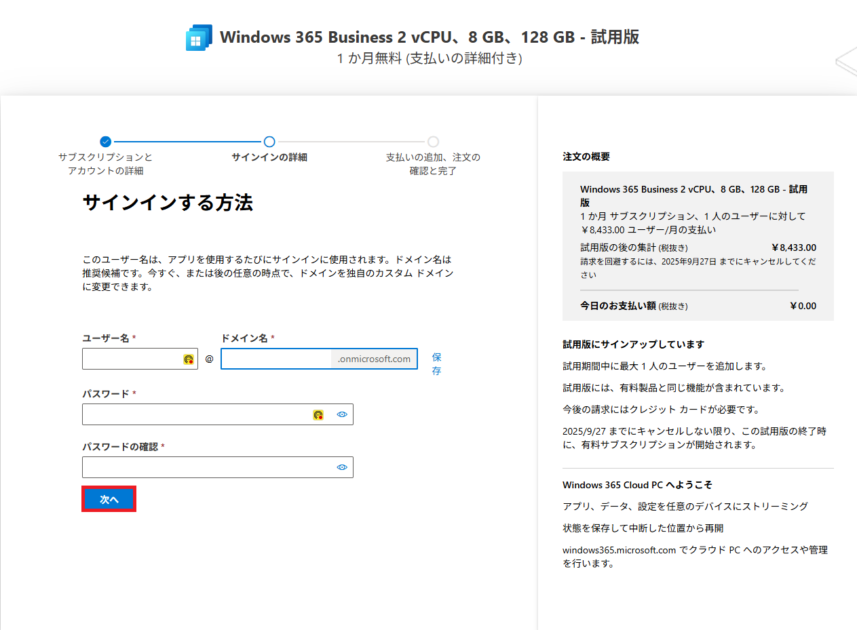Show password with the eye icon
Screen dimensions: 857x630
click(x=342, y=414)
